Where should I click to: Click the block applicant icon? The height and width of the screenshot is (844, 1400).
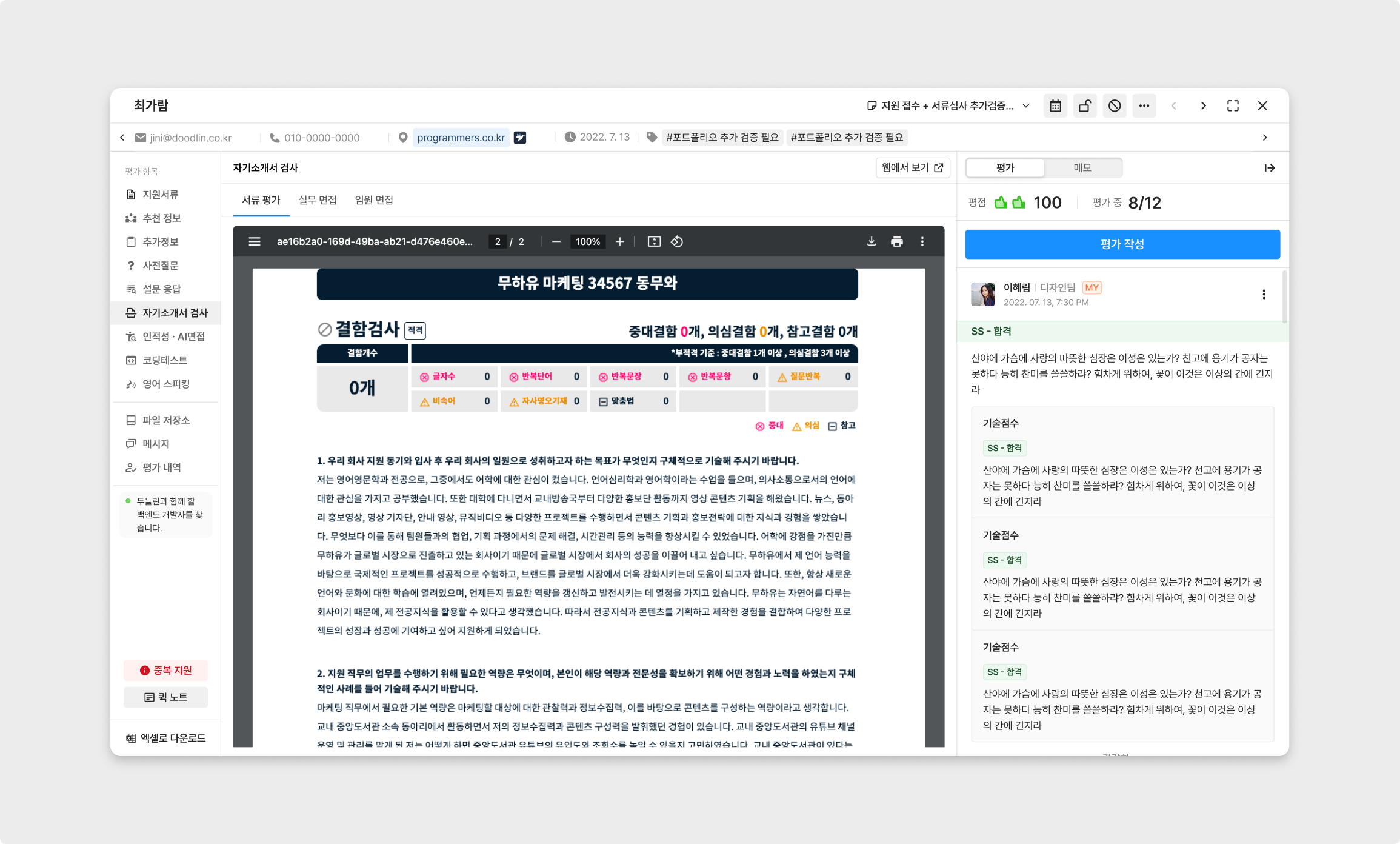[x=1115, y=105]
